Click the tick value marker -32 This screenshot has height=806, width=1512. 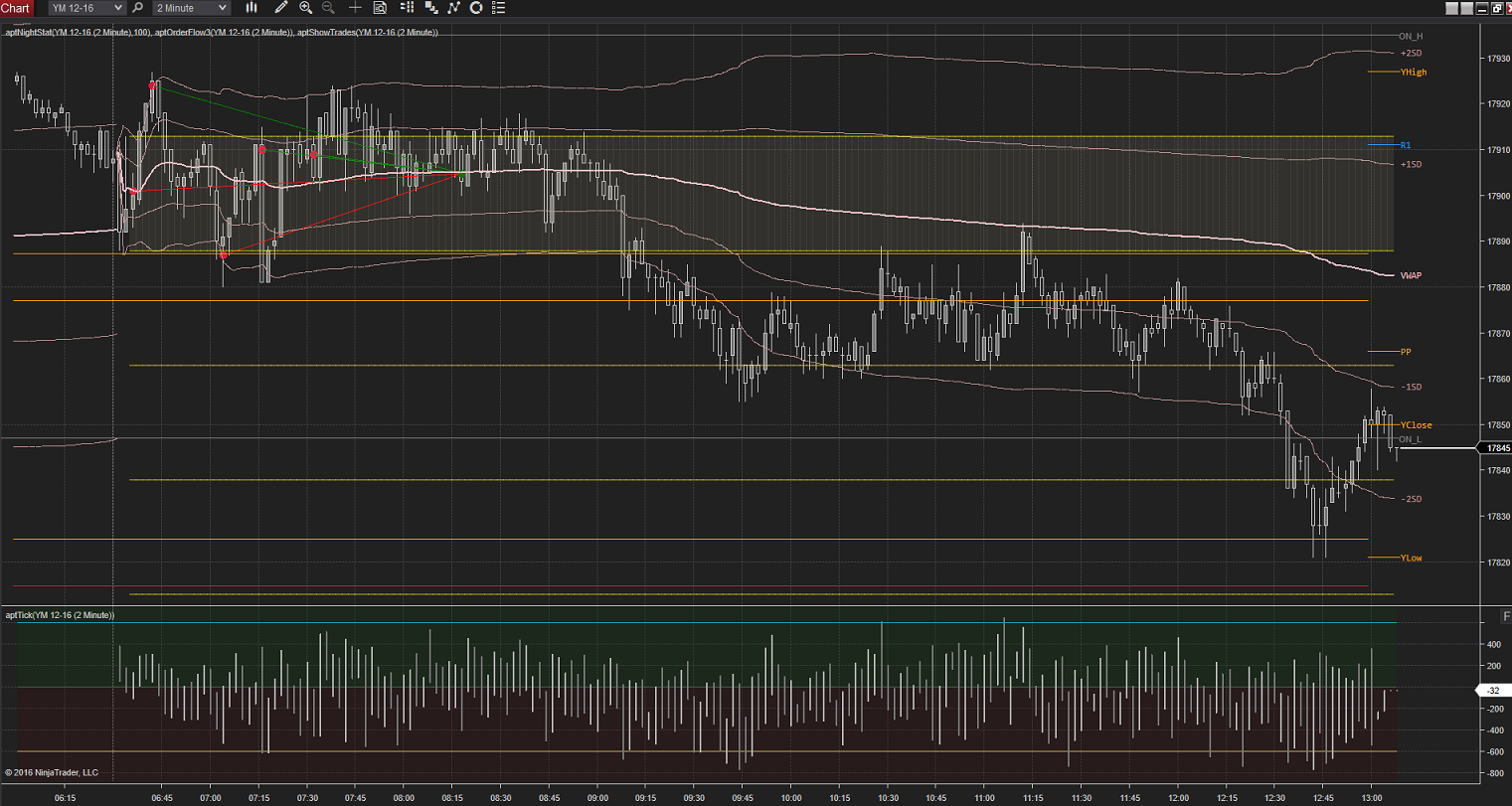click(x=1494, y=690)
